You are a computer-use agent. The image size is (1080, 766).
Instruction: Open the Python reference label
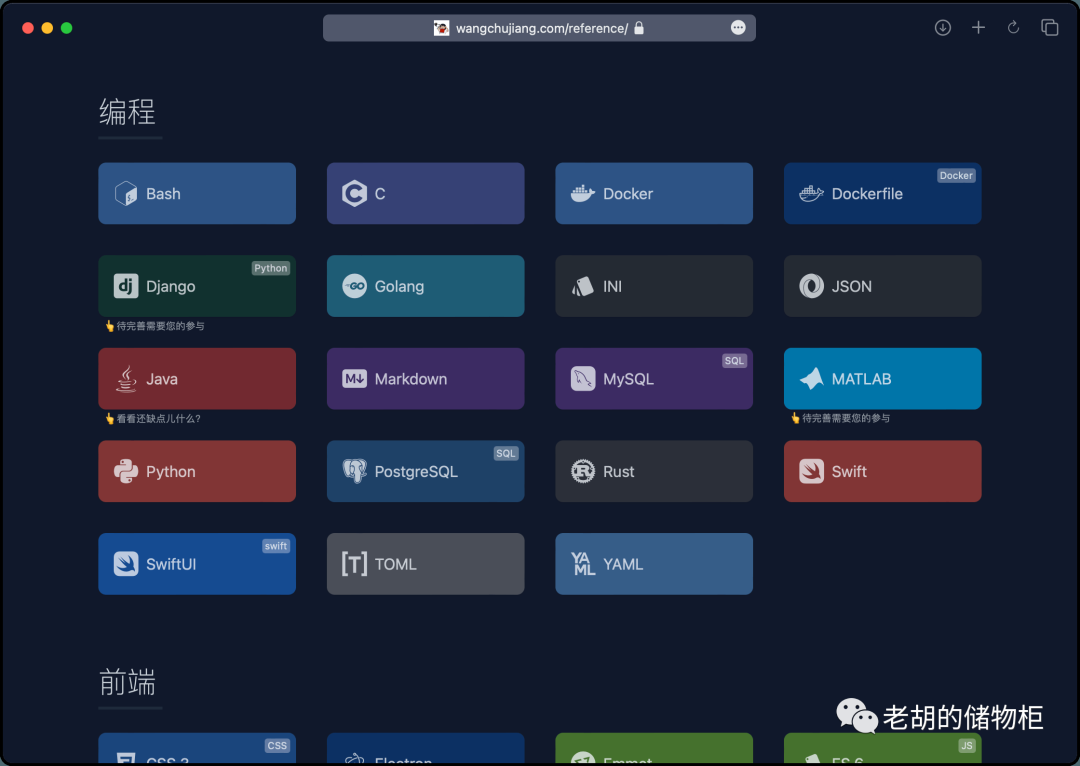(x=171, y=472)
